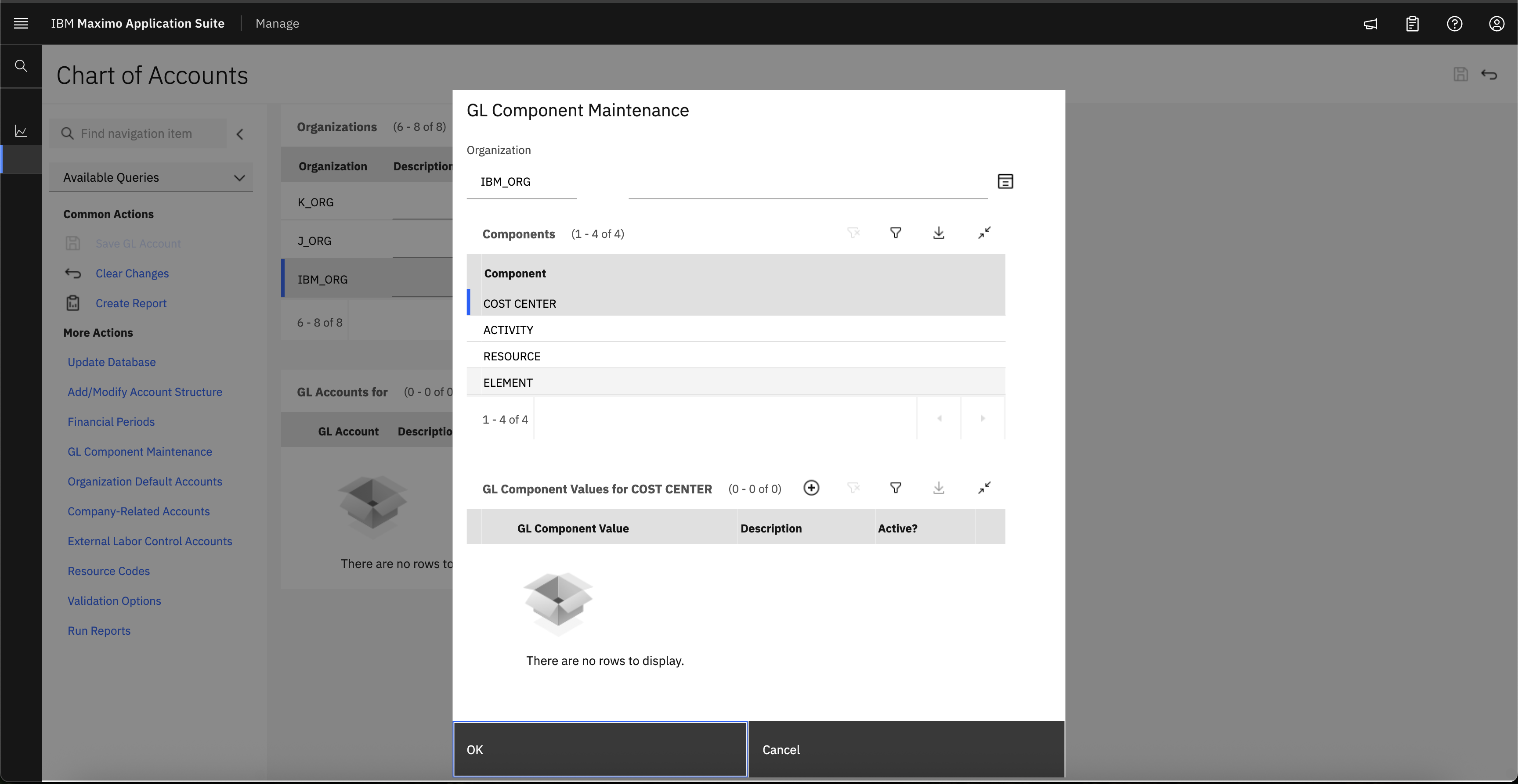This screenshot has height=784, width=1518.
Task: Add a new GL Component Value row
Action: (x=811, y=488)
